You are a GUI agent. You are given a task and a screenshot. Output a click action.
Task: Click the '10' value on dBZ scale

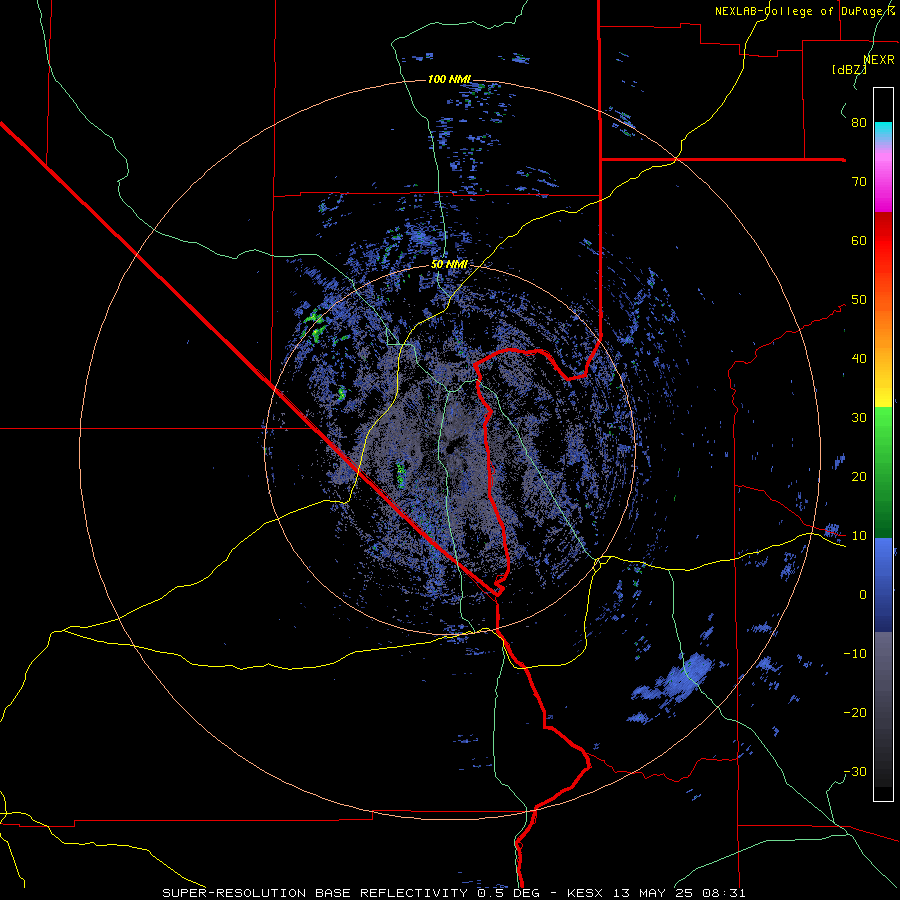pos(859,536)
